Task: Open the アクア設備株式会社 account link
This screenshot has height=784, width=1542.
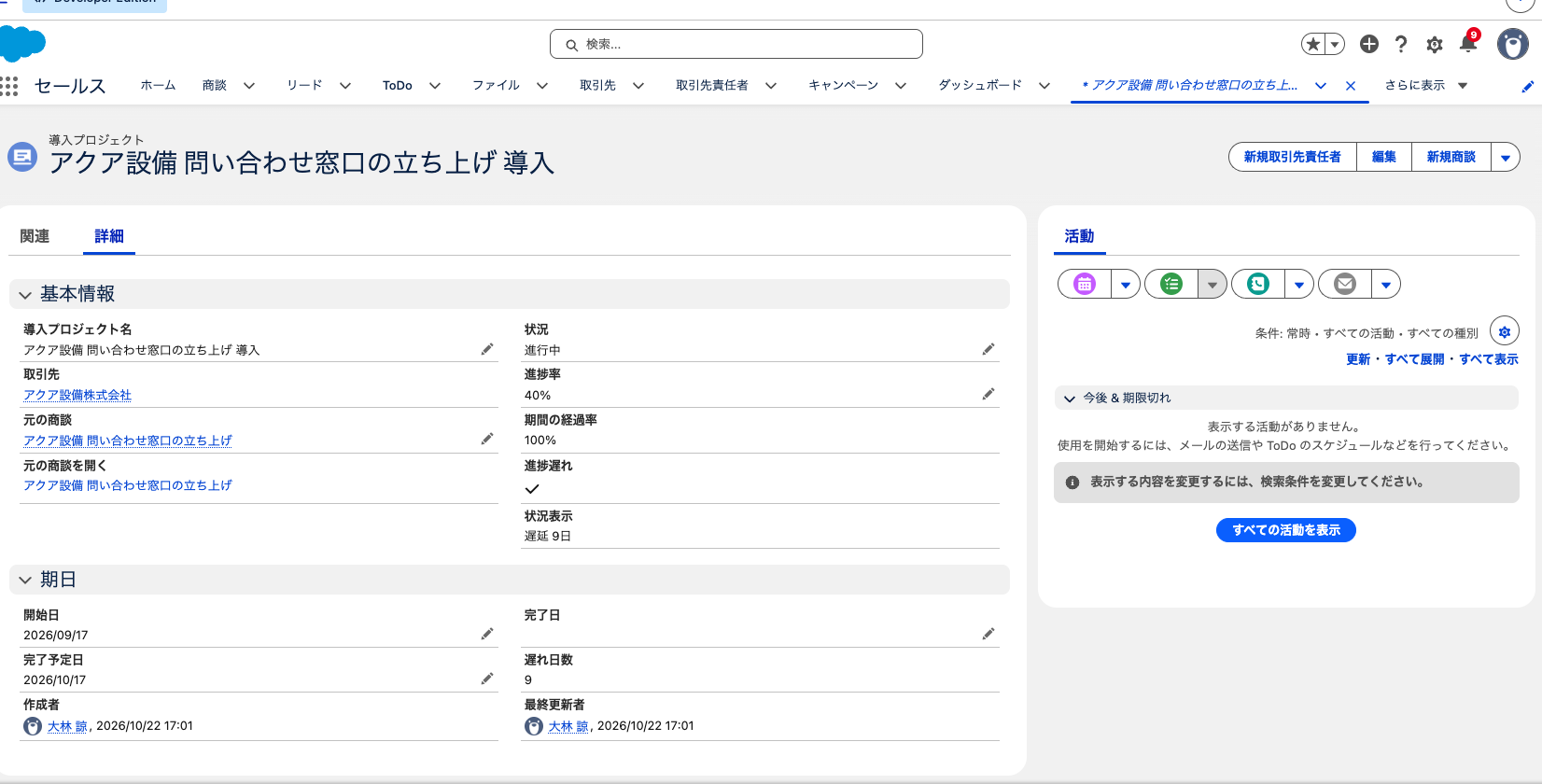Action: pos(77,395)
